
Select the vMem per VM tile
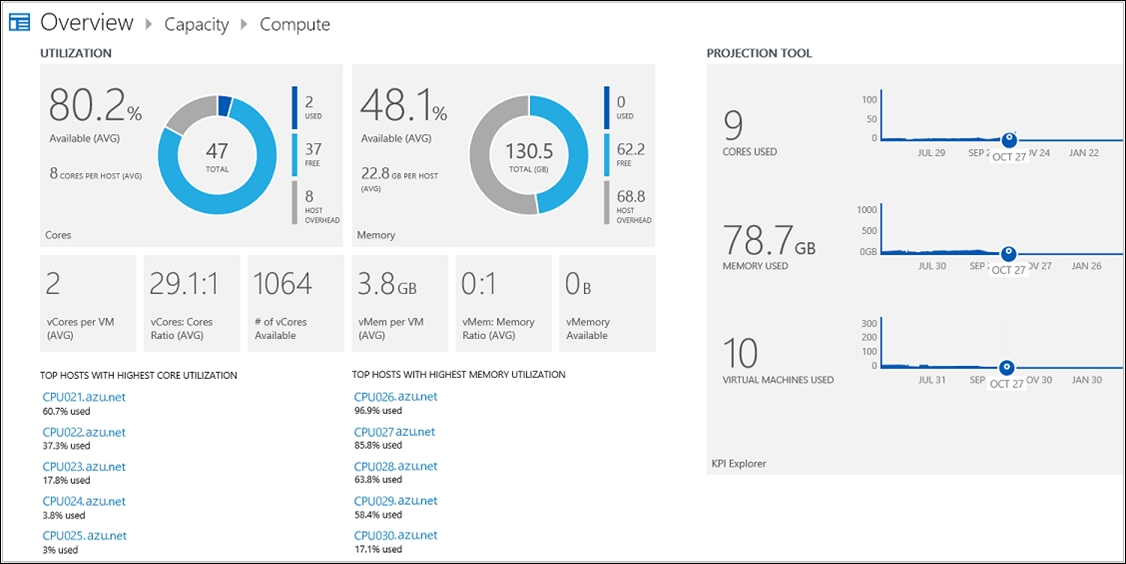click(400, 303)
